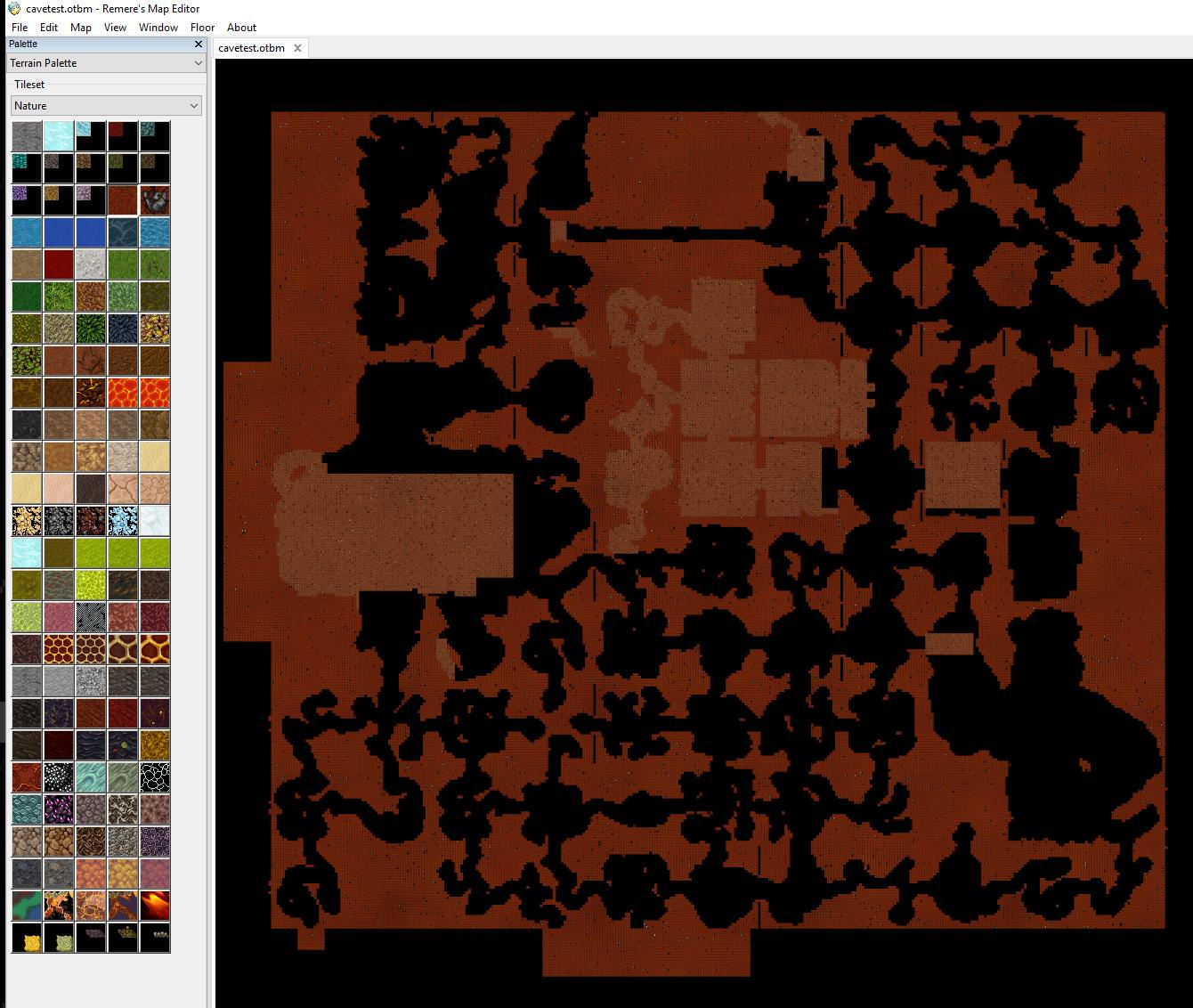Select the fiery red-orange glow tile
Screen dimensions: 1193x1008
[x=155, y=906]
